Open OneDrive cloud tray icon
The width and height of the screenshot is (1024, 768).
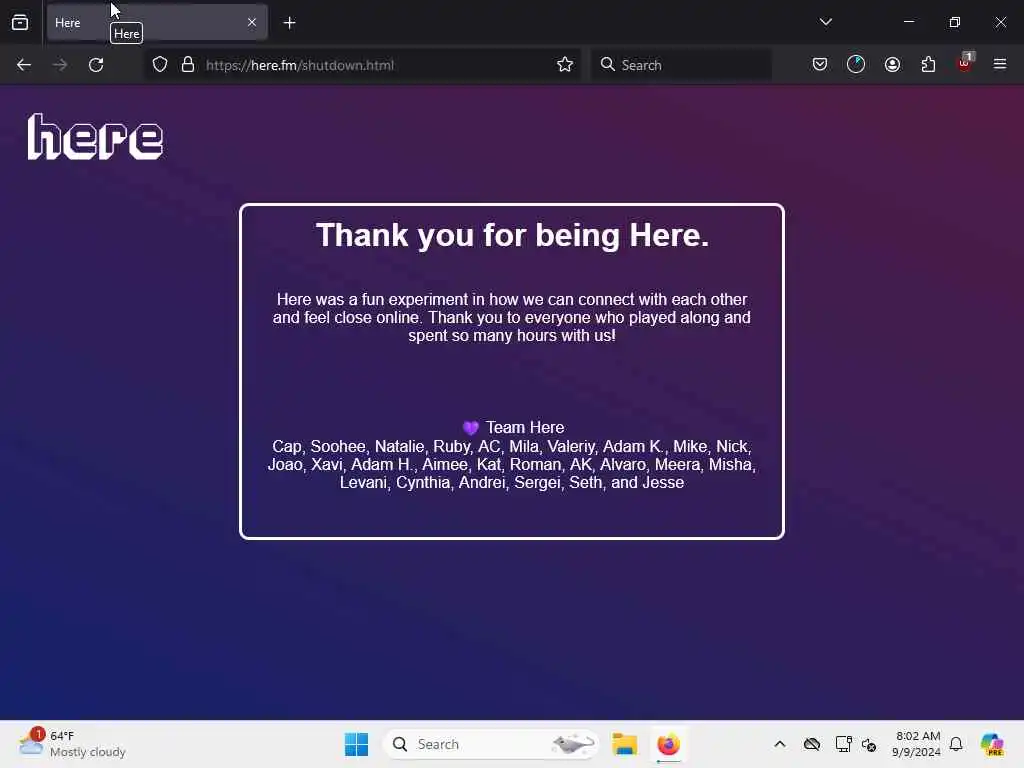point(812,744)
